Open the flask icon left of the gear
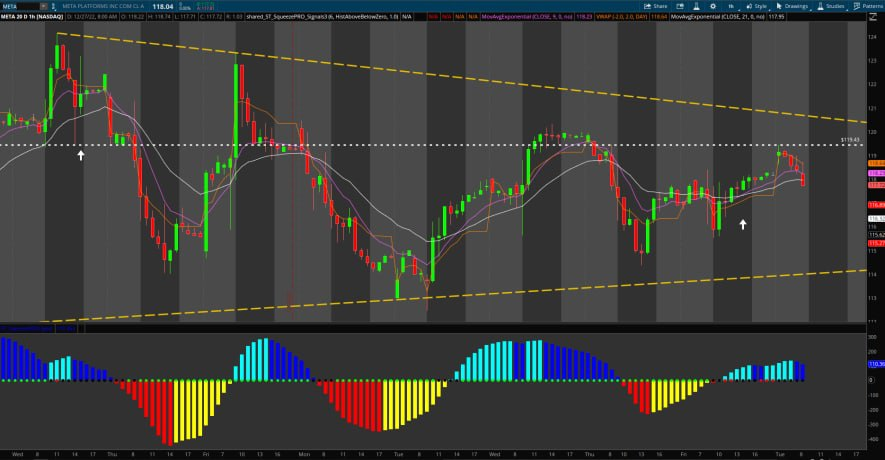This screenshot has height=460, width=885. [x=696, y=6]
